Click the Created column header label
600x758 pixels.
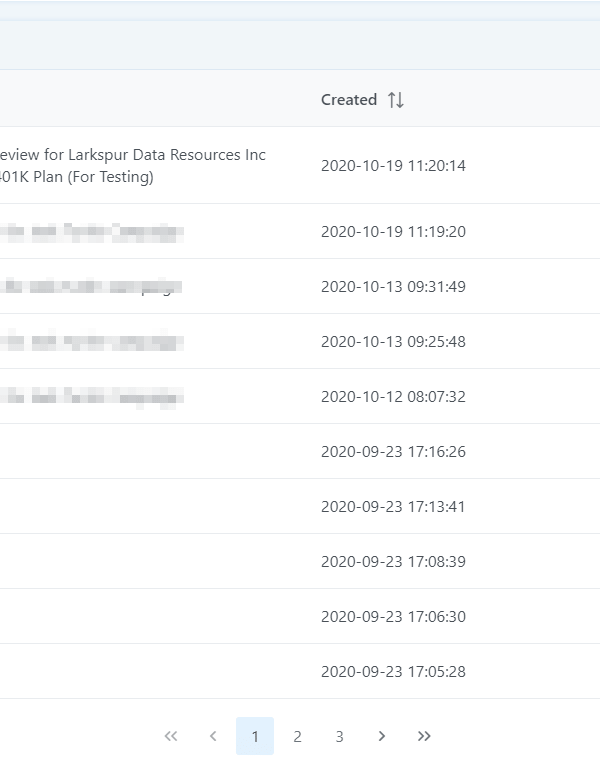click(348, 100)
